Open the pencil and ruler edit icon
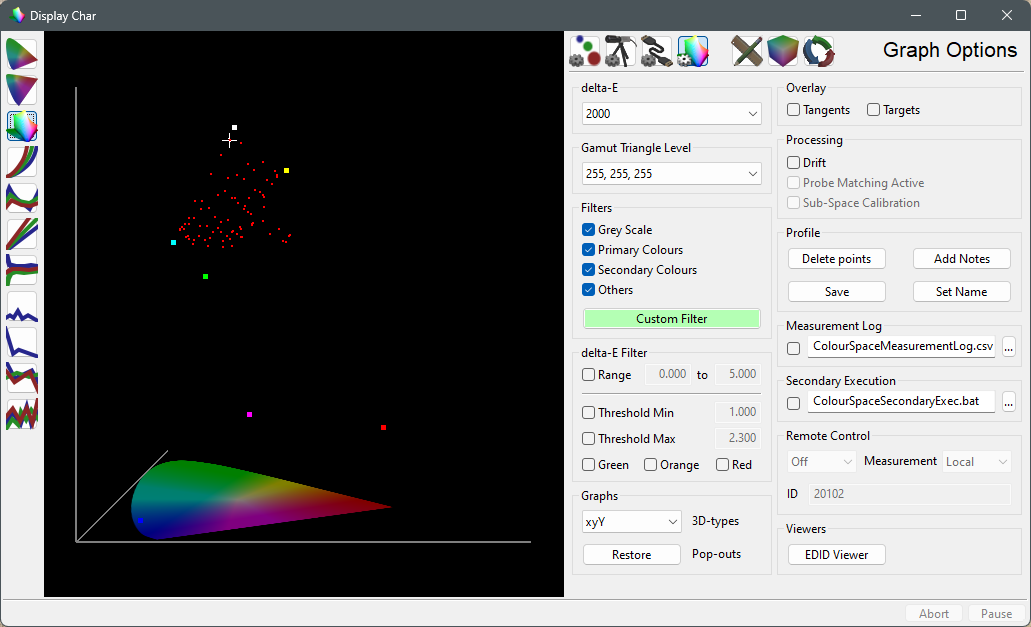 click(748, 51)
